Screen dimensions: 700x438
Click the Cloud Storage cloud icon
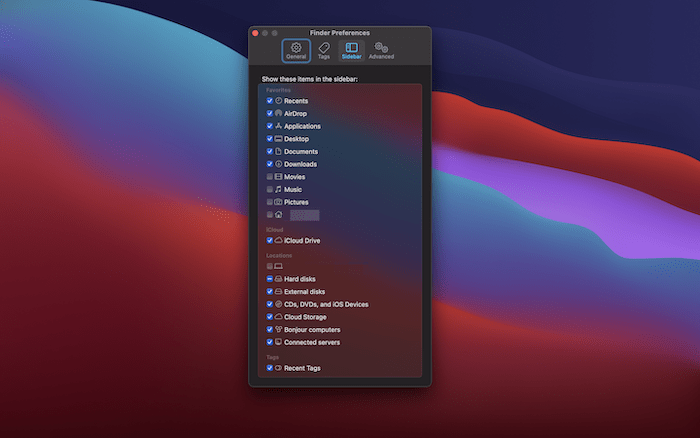pyautogui.click(x=279, y=317)
